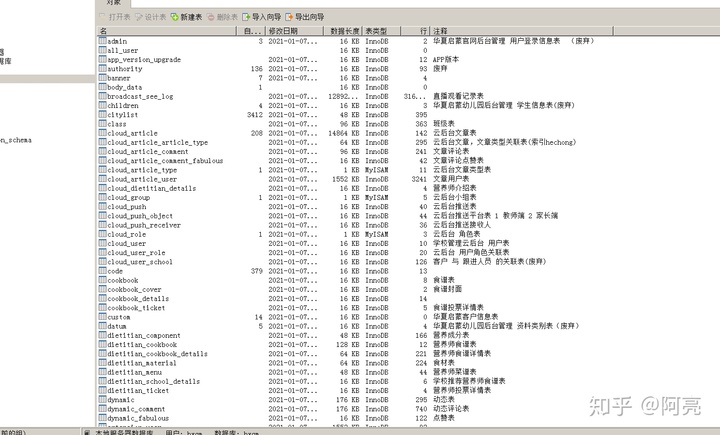
Task: Select the cookbook_ticket table name
Action: tap(136, 308)
